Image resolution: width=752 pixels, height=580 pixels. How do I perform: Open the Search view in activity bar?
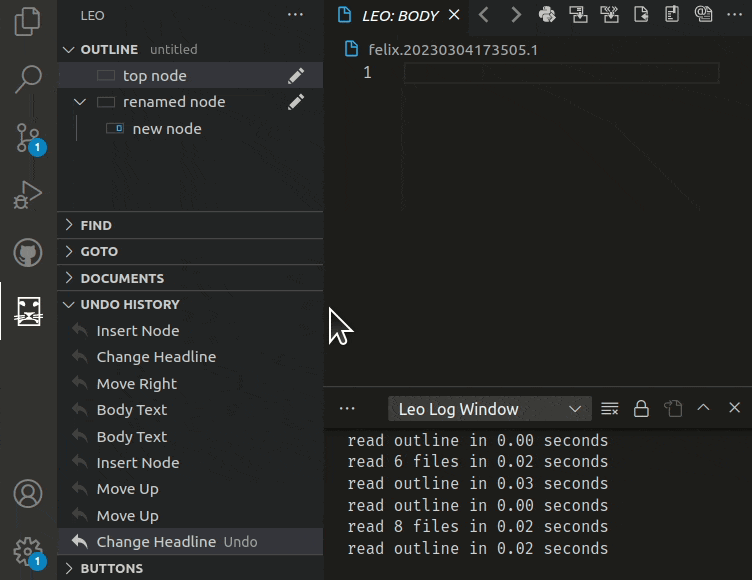click(x=27, y=79)
